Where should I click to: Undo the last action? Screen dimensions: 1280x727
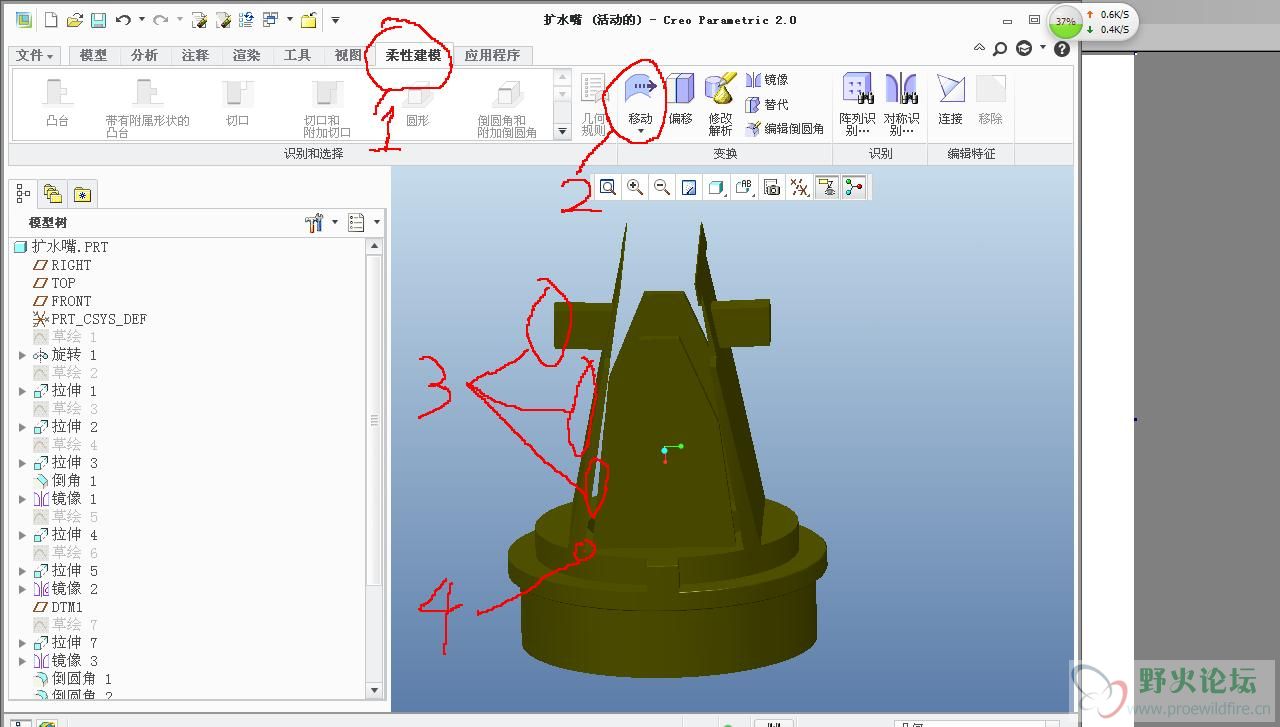pos(123,20)
